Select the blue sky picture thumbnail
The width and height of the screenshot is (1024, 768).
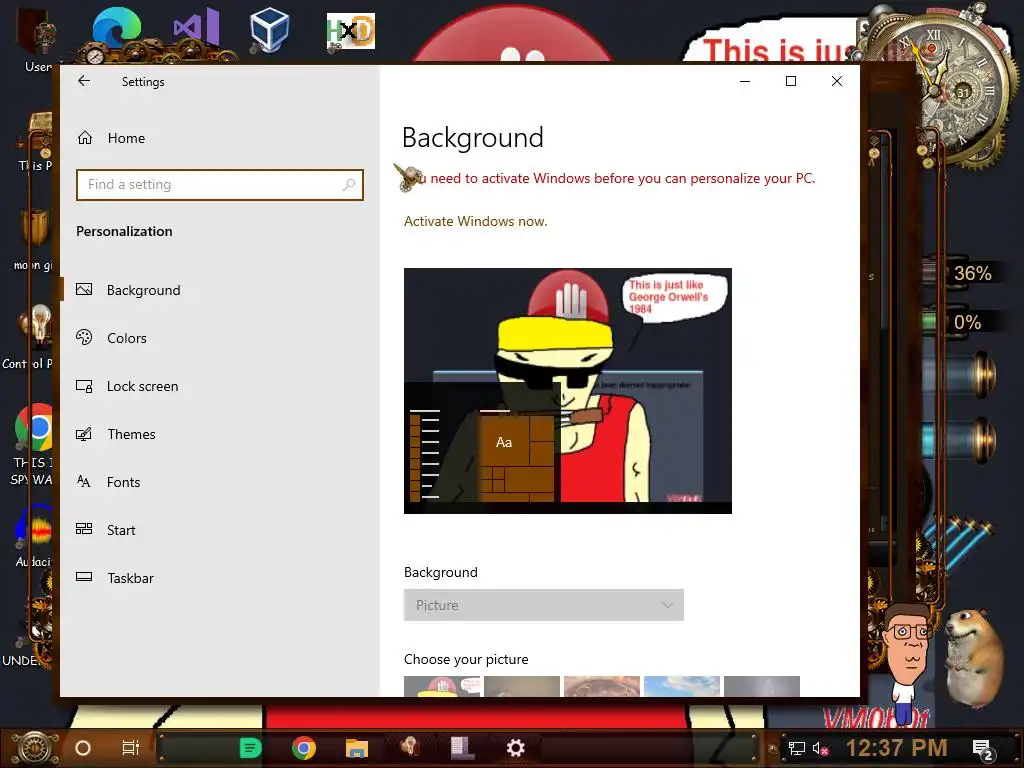click(x=682, y=686)
